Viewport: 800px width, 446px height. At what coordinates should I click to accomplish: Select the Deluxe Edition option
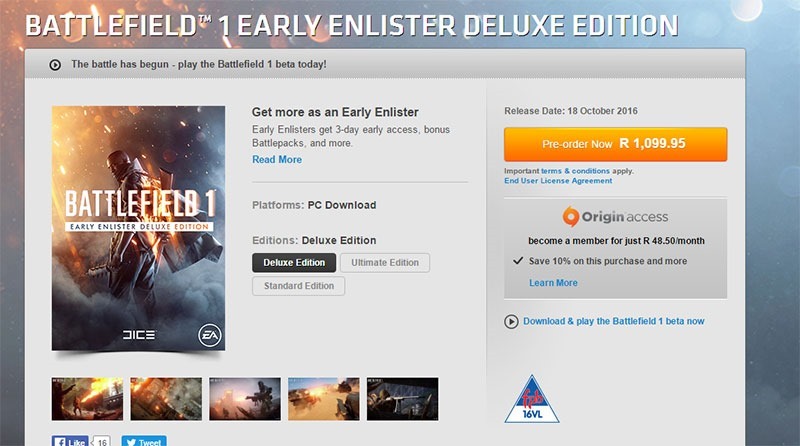[294, 263]
